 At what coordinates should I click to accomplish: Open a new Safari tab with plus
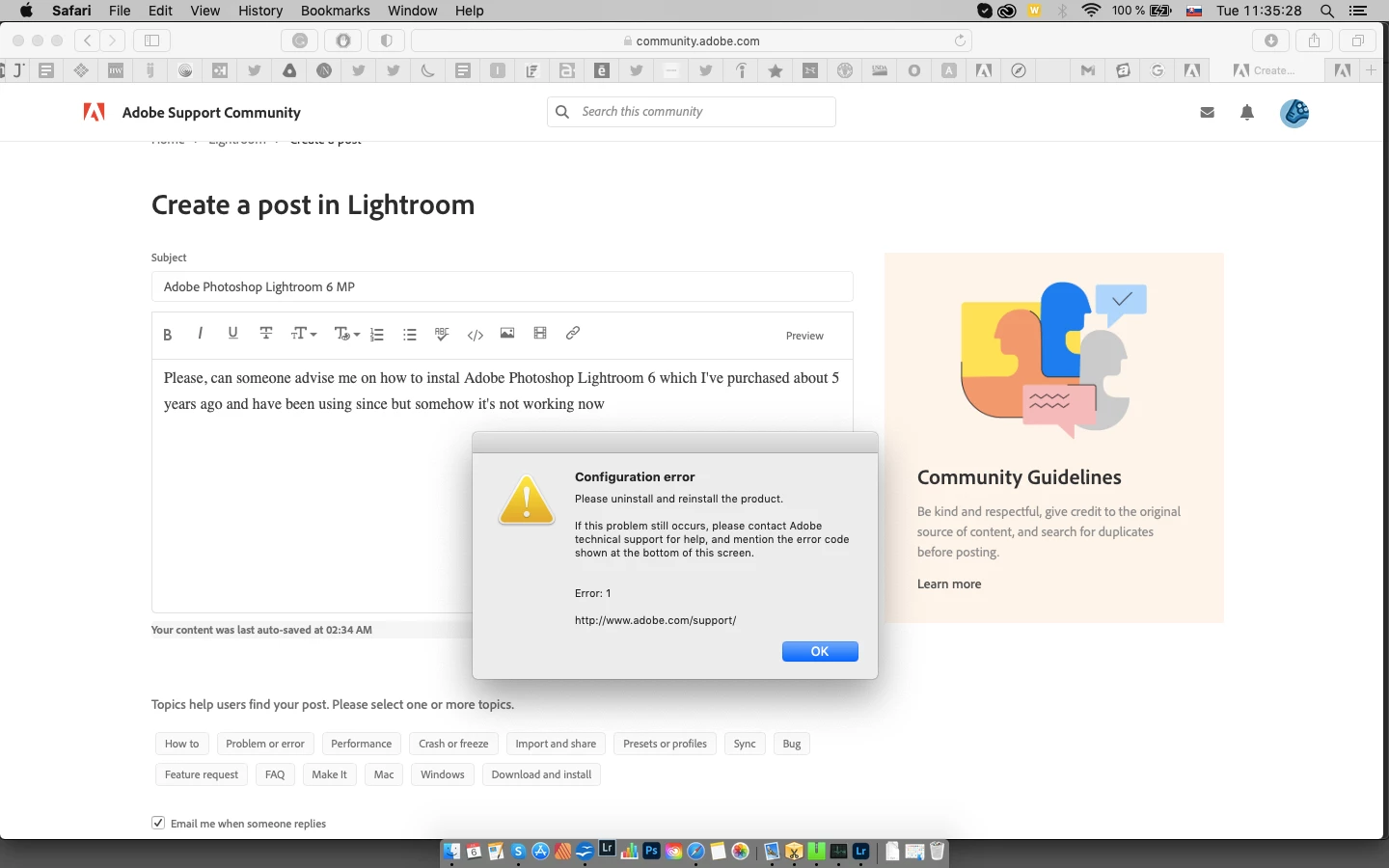1372,69
